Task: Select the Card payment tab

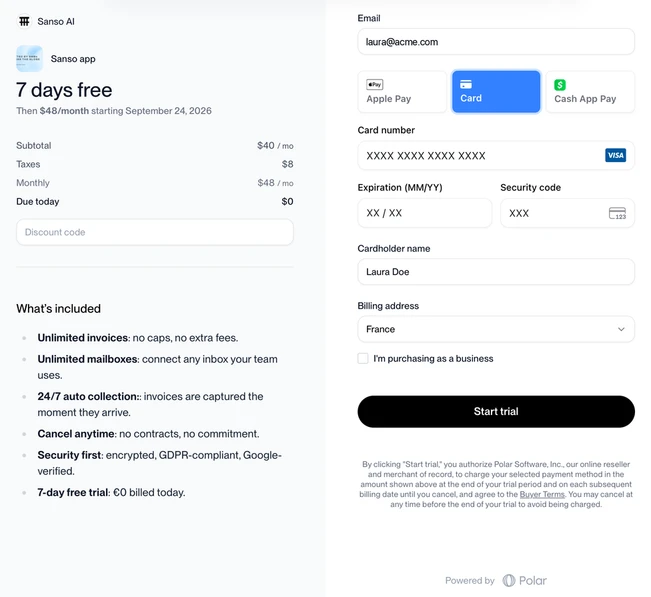Action: click(x=496, y=91)
